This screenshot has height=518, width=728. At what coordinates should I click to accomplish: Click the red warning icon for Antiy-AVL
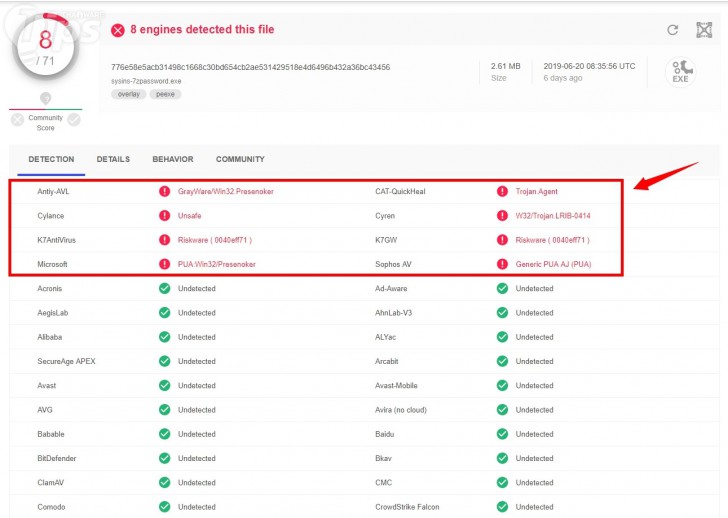[x=164, y=191]
